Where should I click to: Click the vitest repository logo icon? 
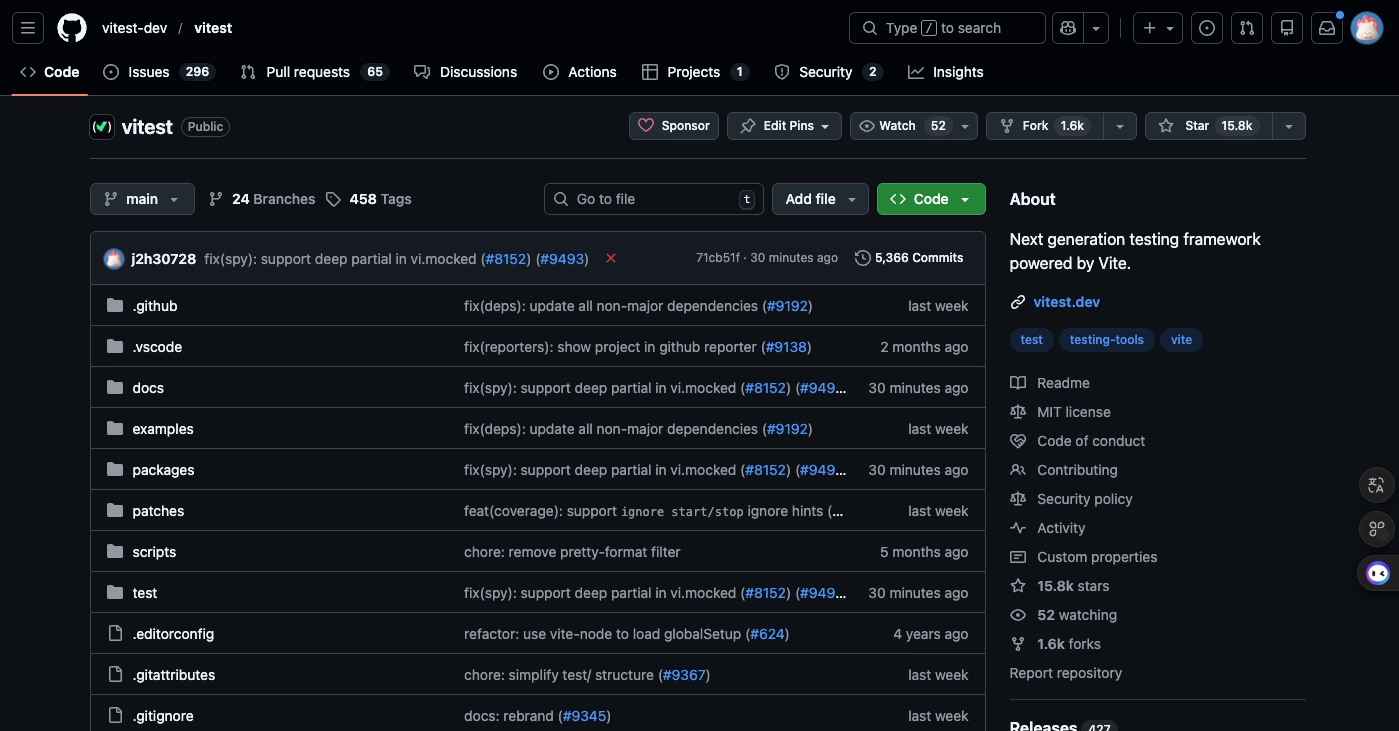(x=102, y=127)
